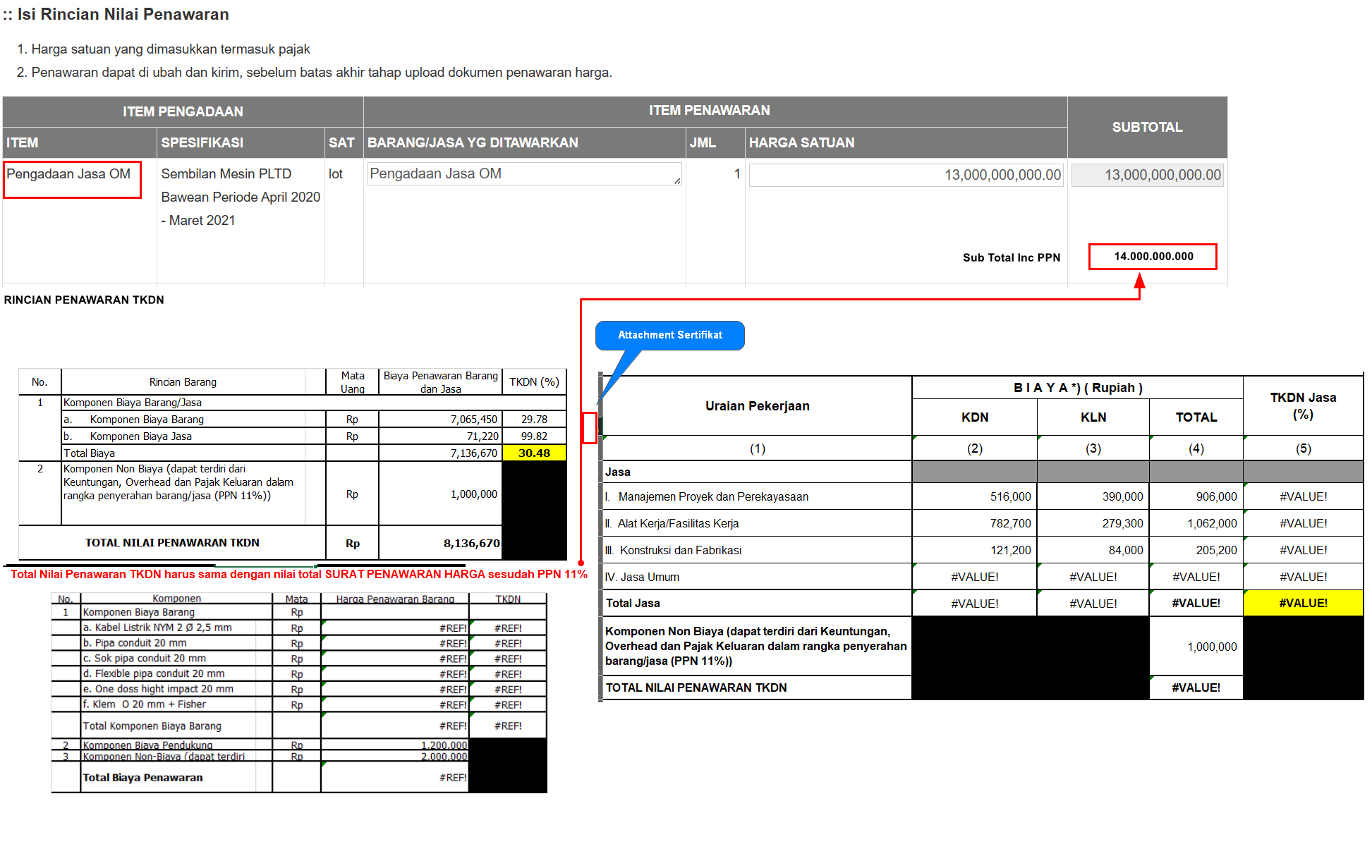
Task: Click the yellow 30.48 TKDN cell
Action: (534, 453)
